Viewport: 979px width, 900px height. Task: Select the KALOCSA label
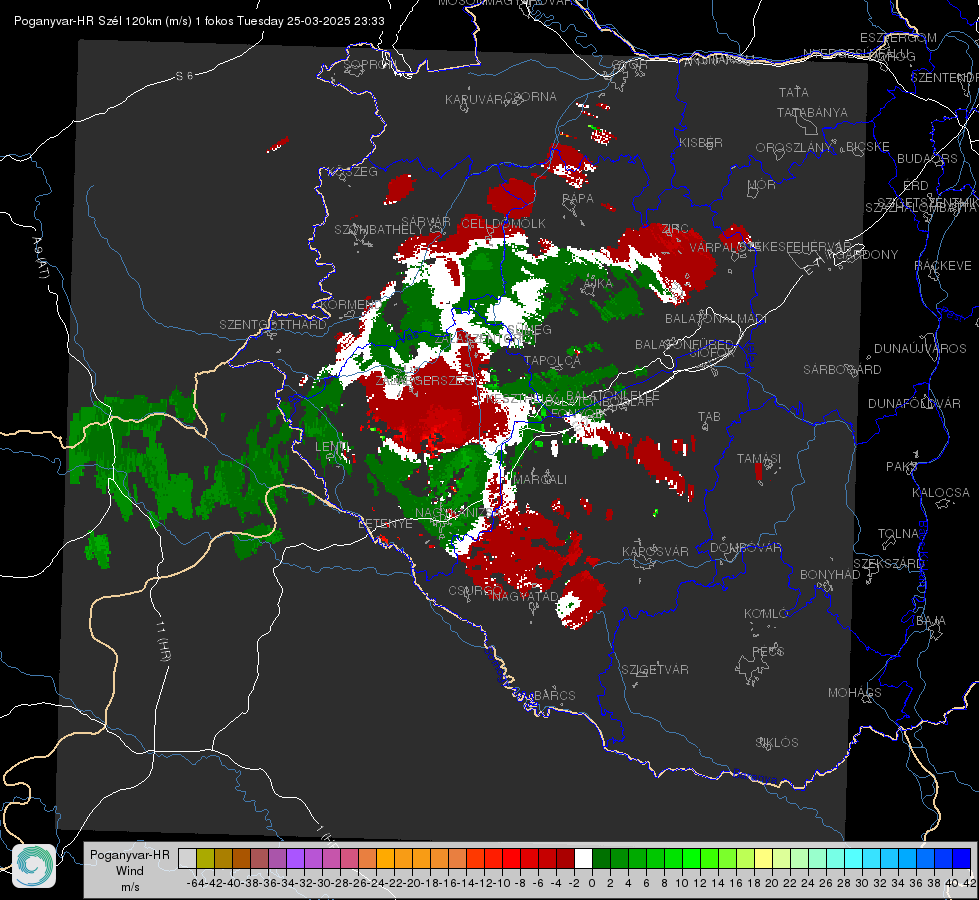click(x=940, y=493)
